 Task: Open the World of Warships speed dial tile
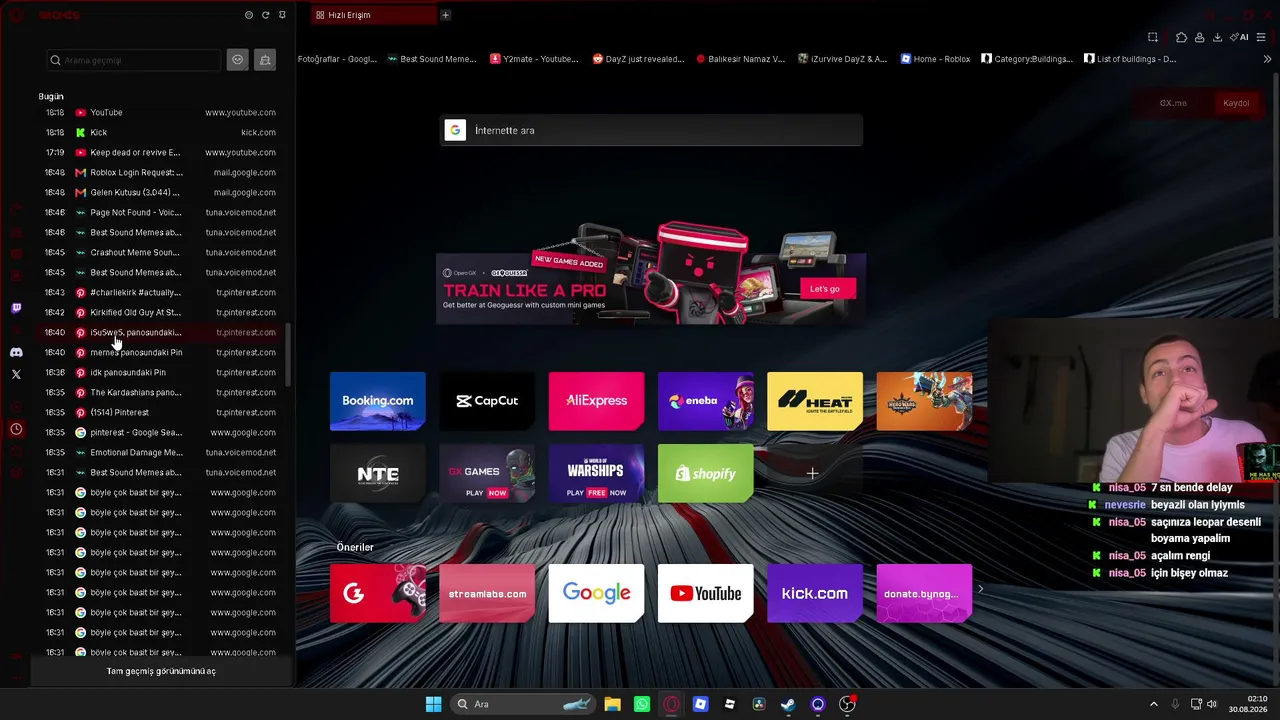pyautogui.click(x=596, y=474)
